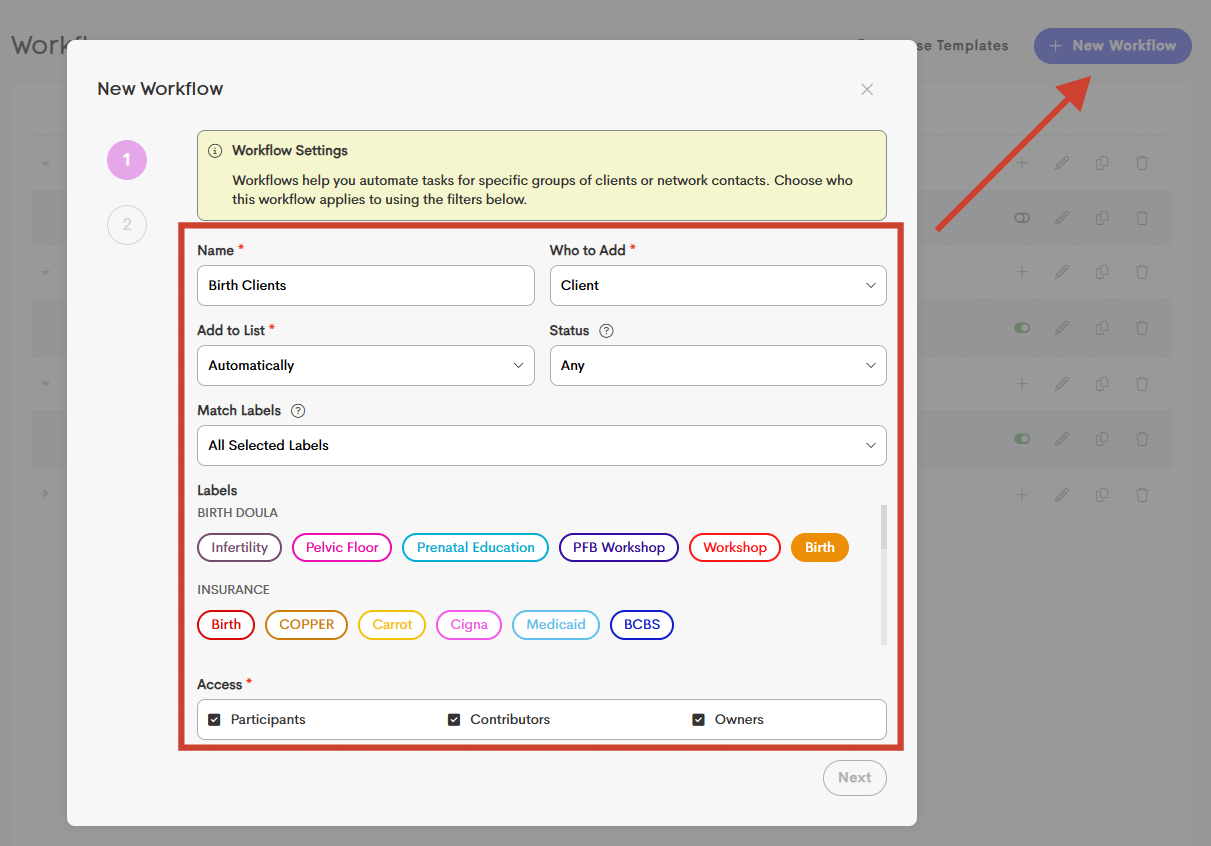Viewport: 1211px width, 846px height.
Task: Click the trash icon beside the upper green toggle
Action: coord(1142,328)
